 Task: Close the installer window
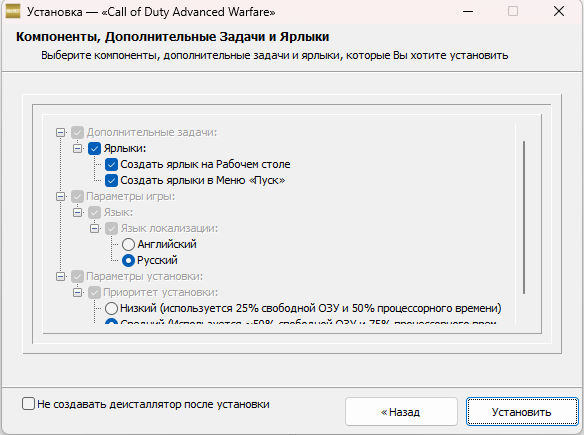(x=559, y=12)
